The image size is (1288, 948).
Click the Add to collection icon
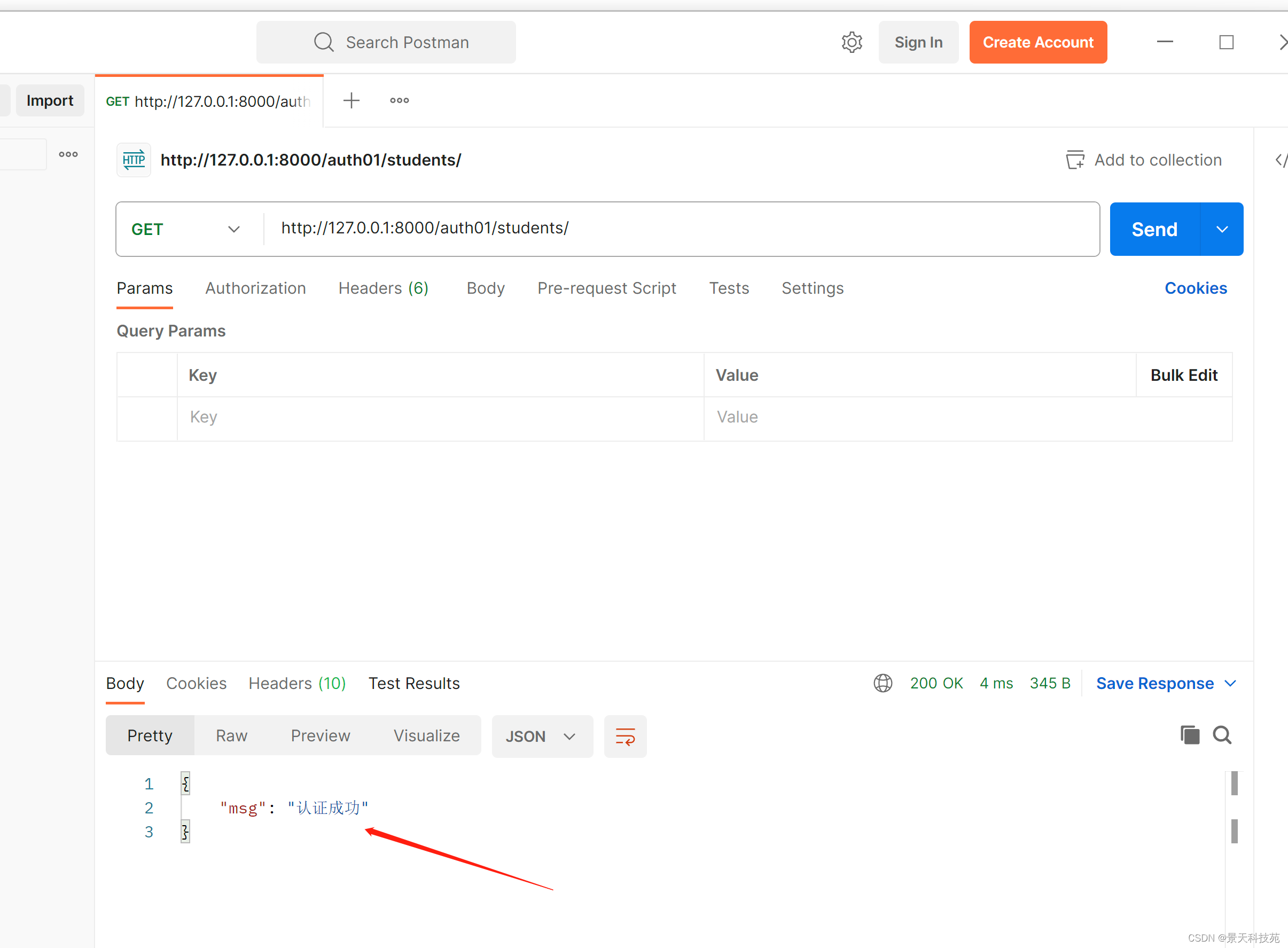[1075, 160]
